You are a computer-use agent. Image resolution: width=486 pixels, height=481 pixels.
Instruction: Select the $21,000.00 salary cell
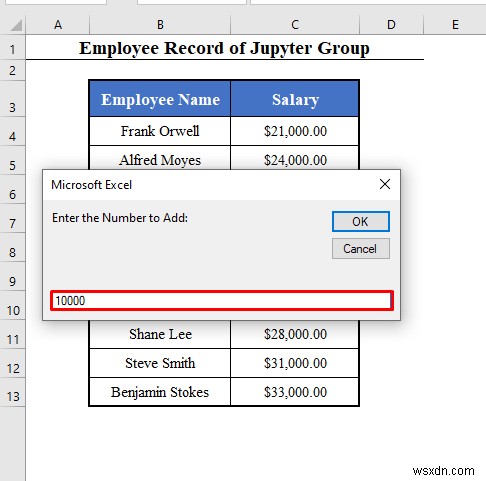point(295,131)
